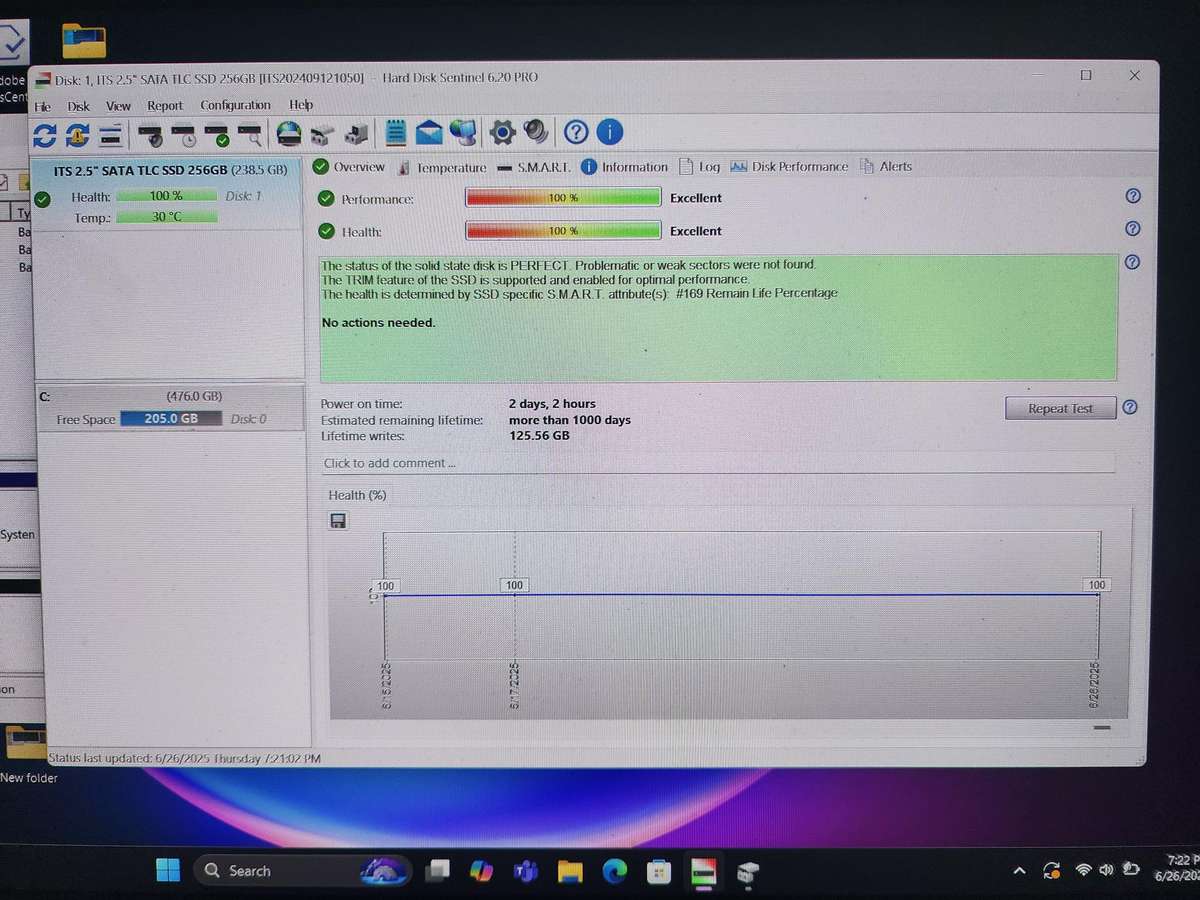The width and height of the screenshot is (1200, 900).
Task: Open the report notepad icon
Action: [394, 132]
